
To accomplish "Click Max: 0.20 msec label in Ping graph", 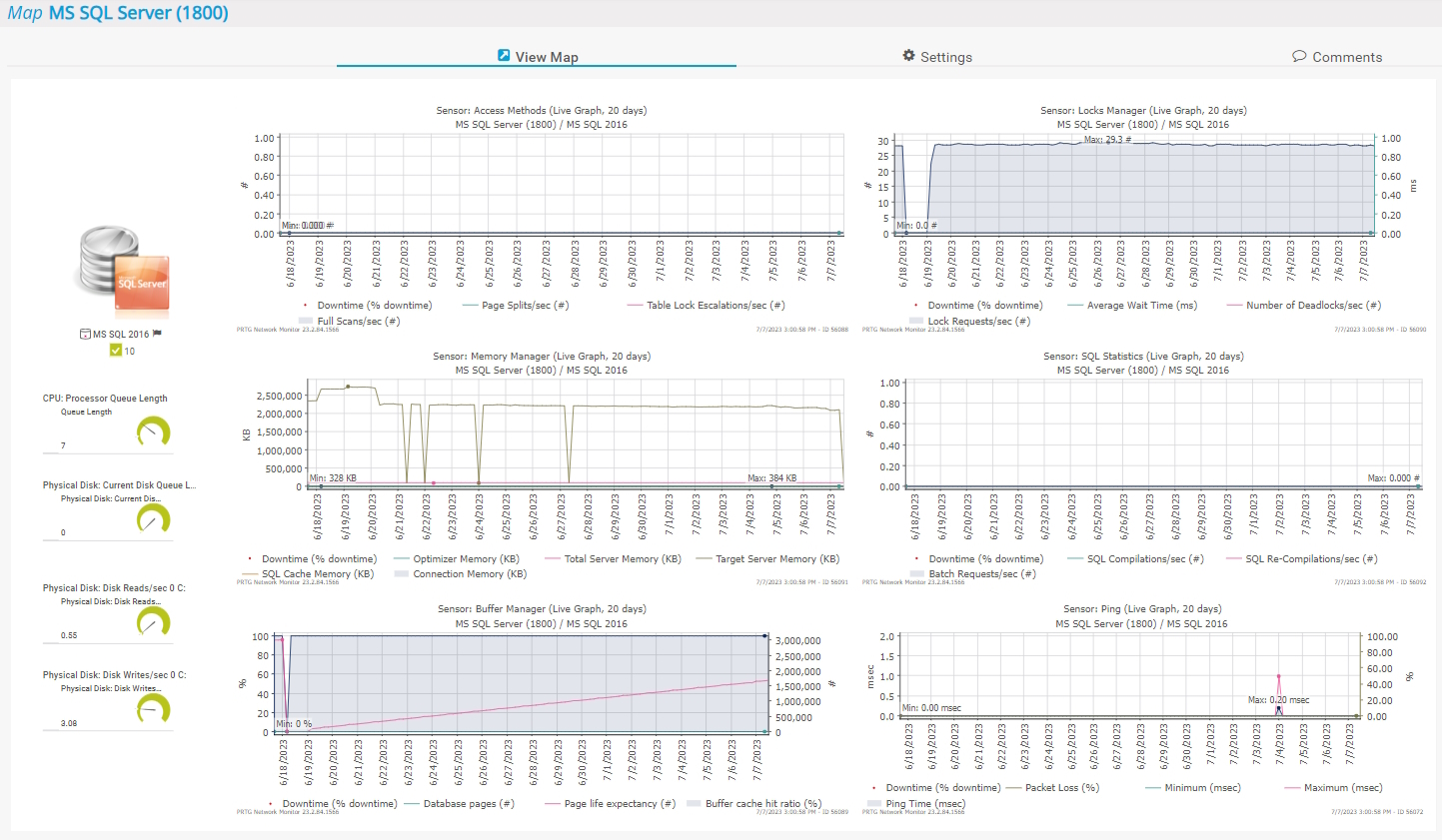I will [x=1279, y=700].
